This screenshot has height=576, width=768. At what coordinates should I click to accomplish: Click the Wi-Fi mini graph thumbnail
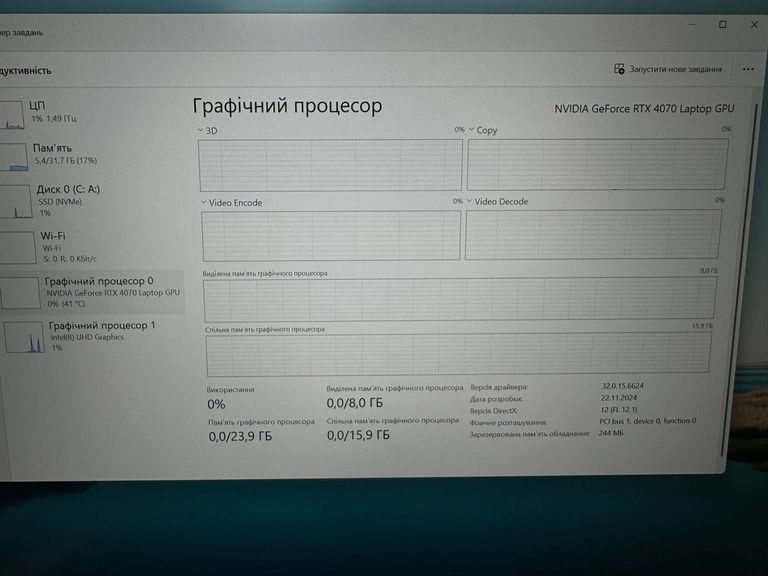(x=18, y=248)
